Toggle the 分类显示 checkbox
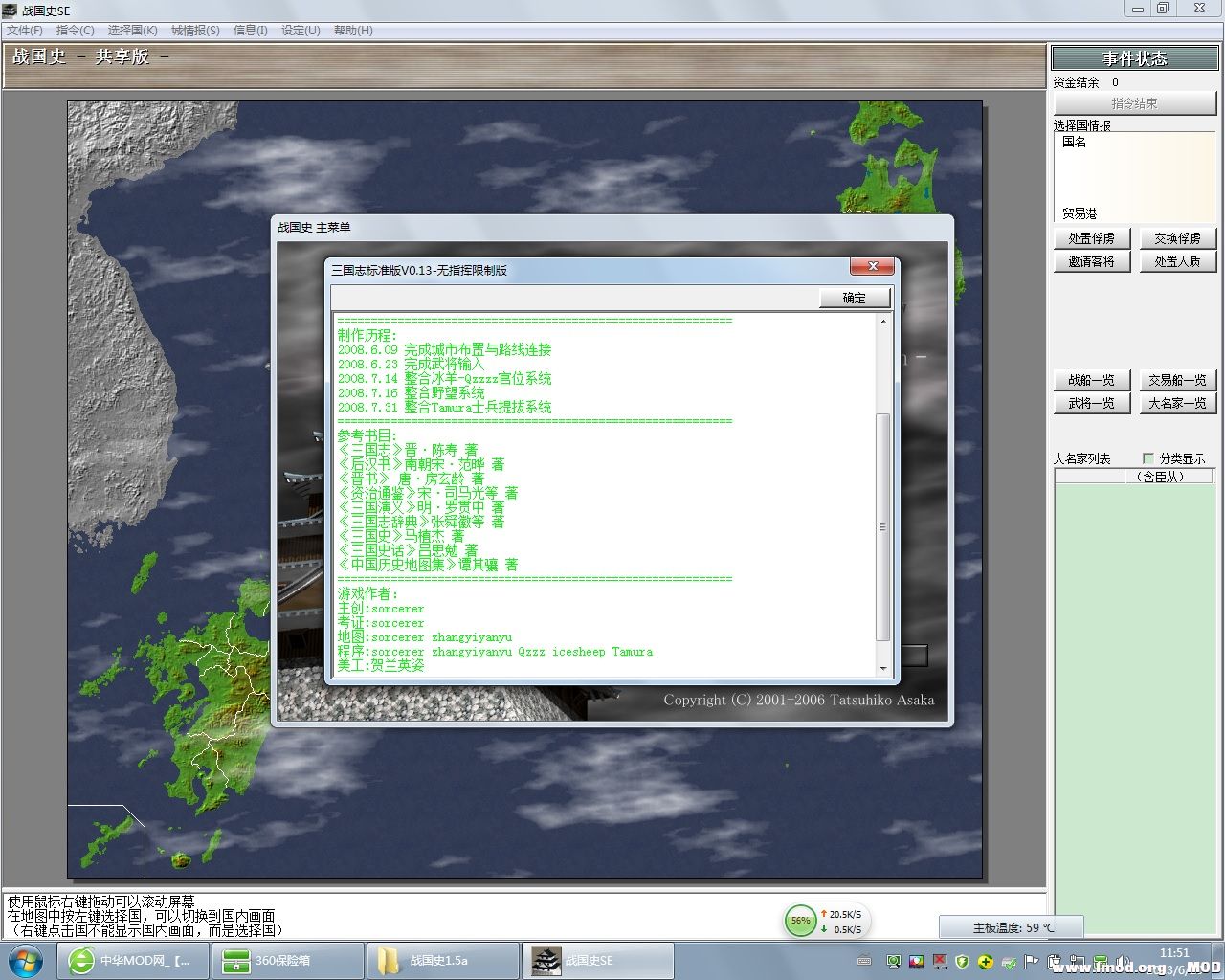 [1148, 458]
